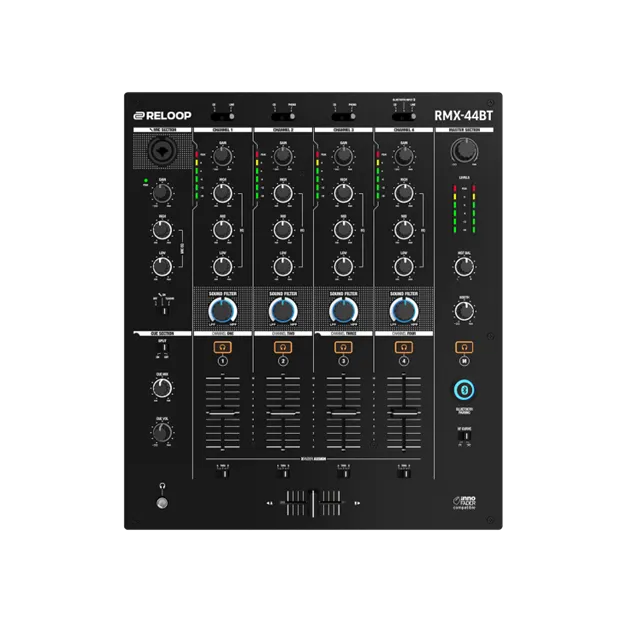Screen dimensions: 626x626
Task: Click the Booth level knob
Action: tap(464, 311)
